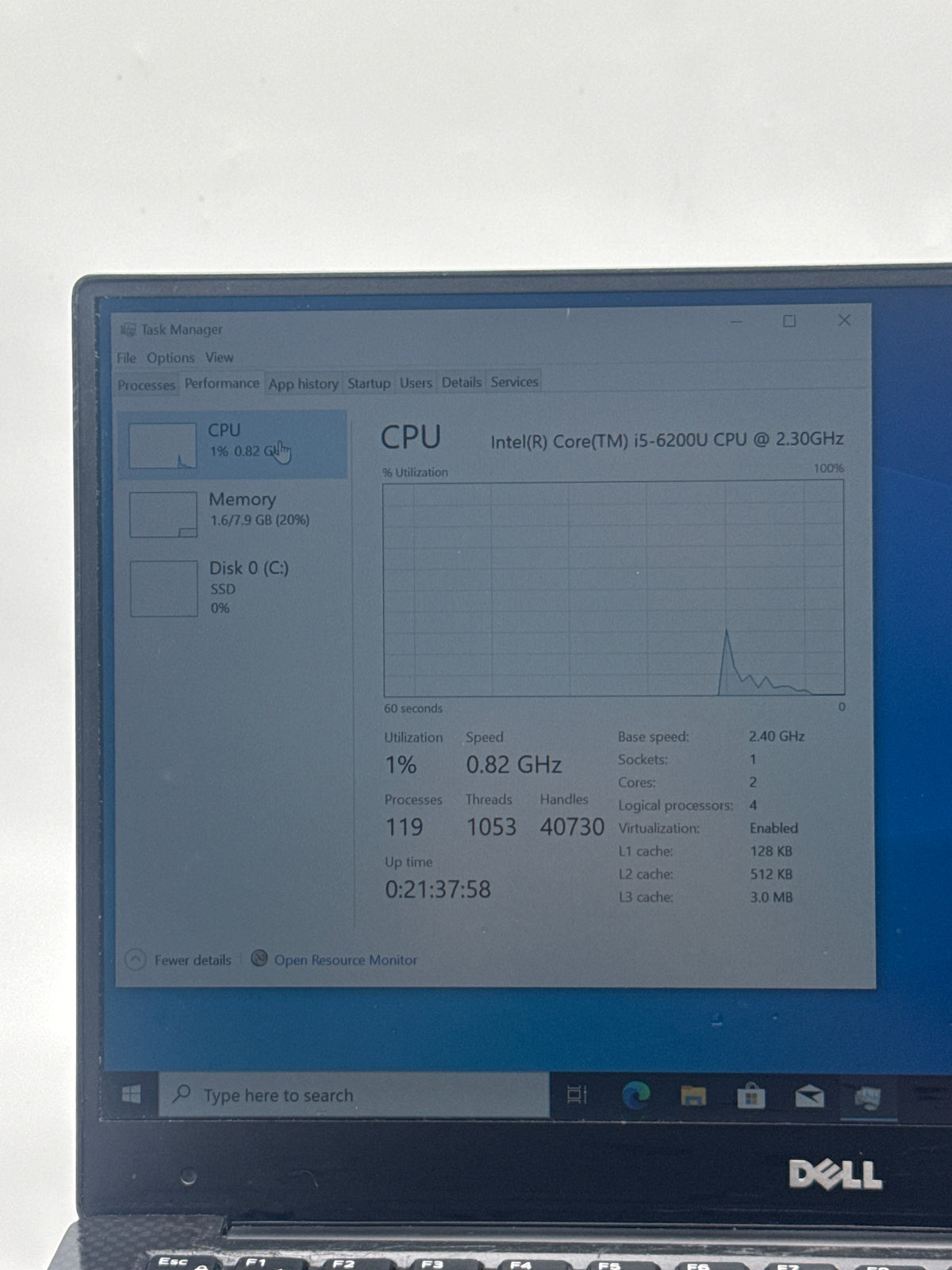952x1270 pixels.
Task: Click the processor name i5-6200U text
Action: click(x=667, y=441)
